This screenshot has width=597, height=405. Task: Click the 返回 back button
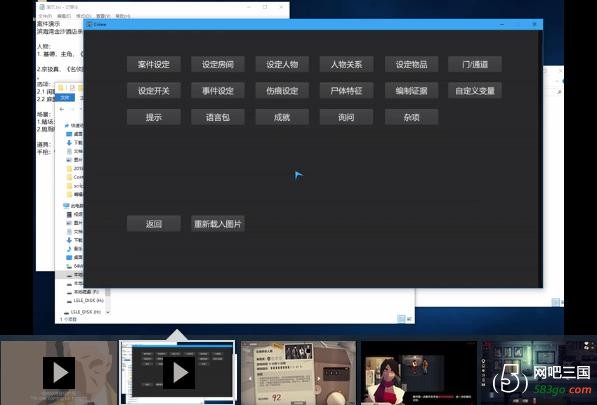pos(153,223)
